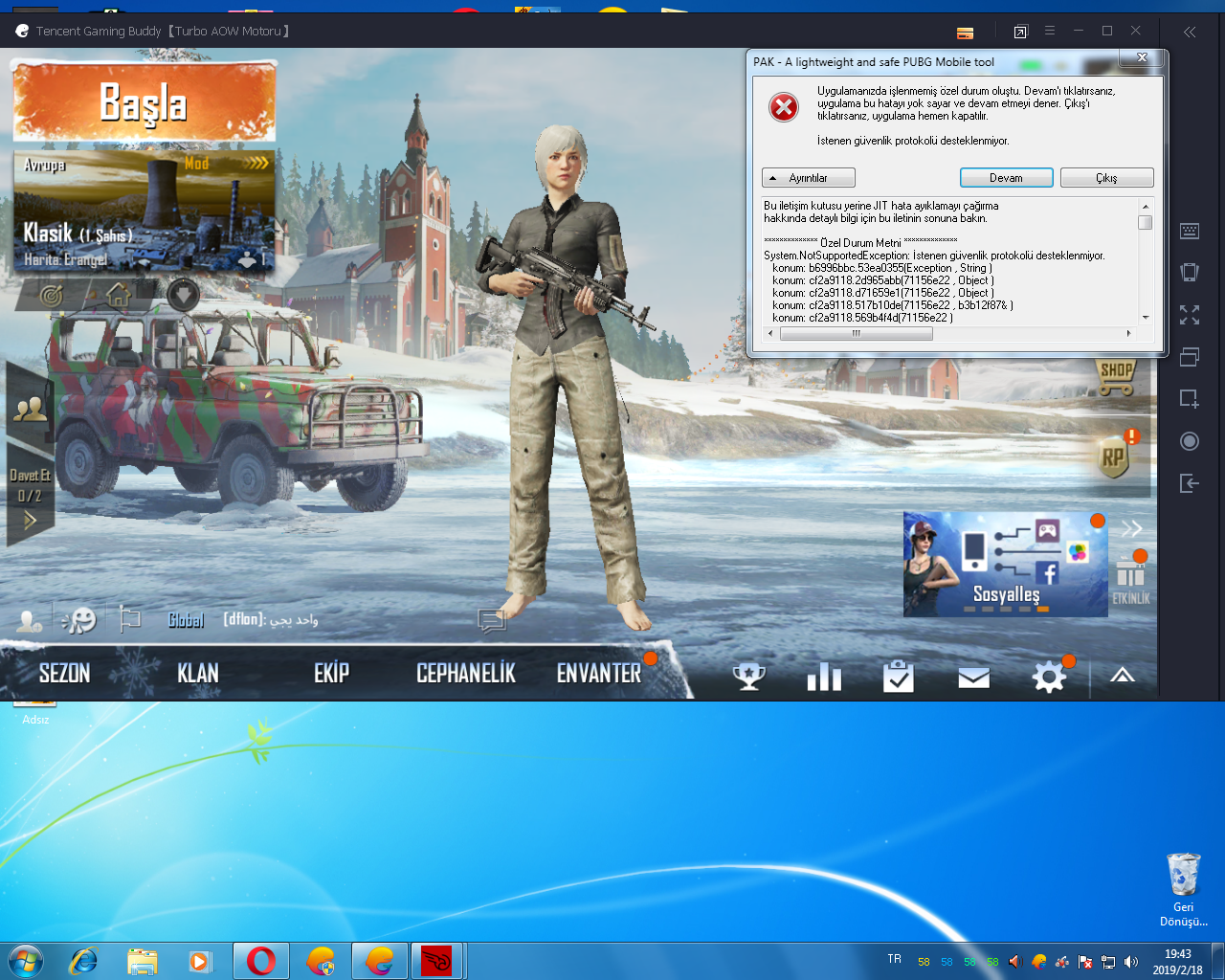Open the KLAN tab
The image size is (1225, 980).
pyautogui.click(x=198, y=674)
